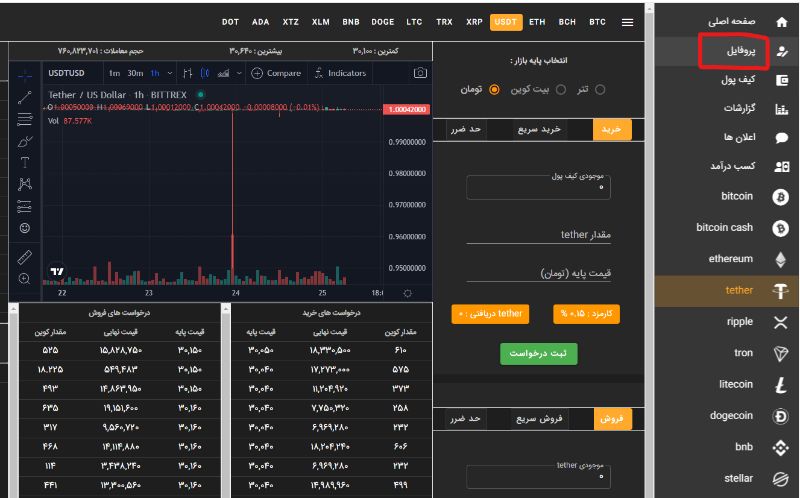Screen dimensions: 800x498
Task: Select the crosshair cursor tool
Action: click(x=24, y=76)
